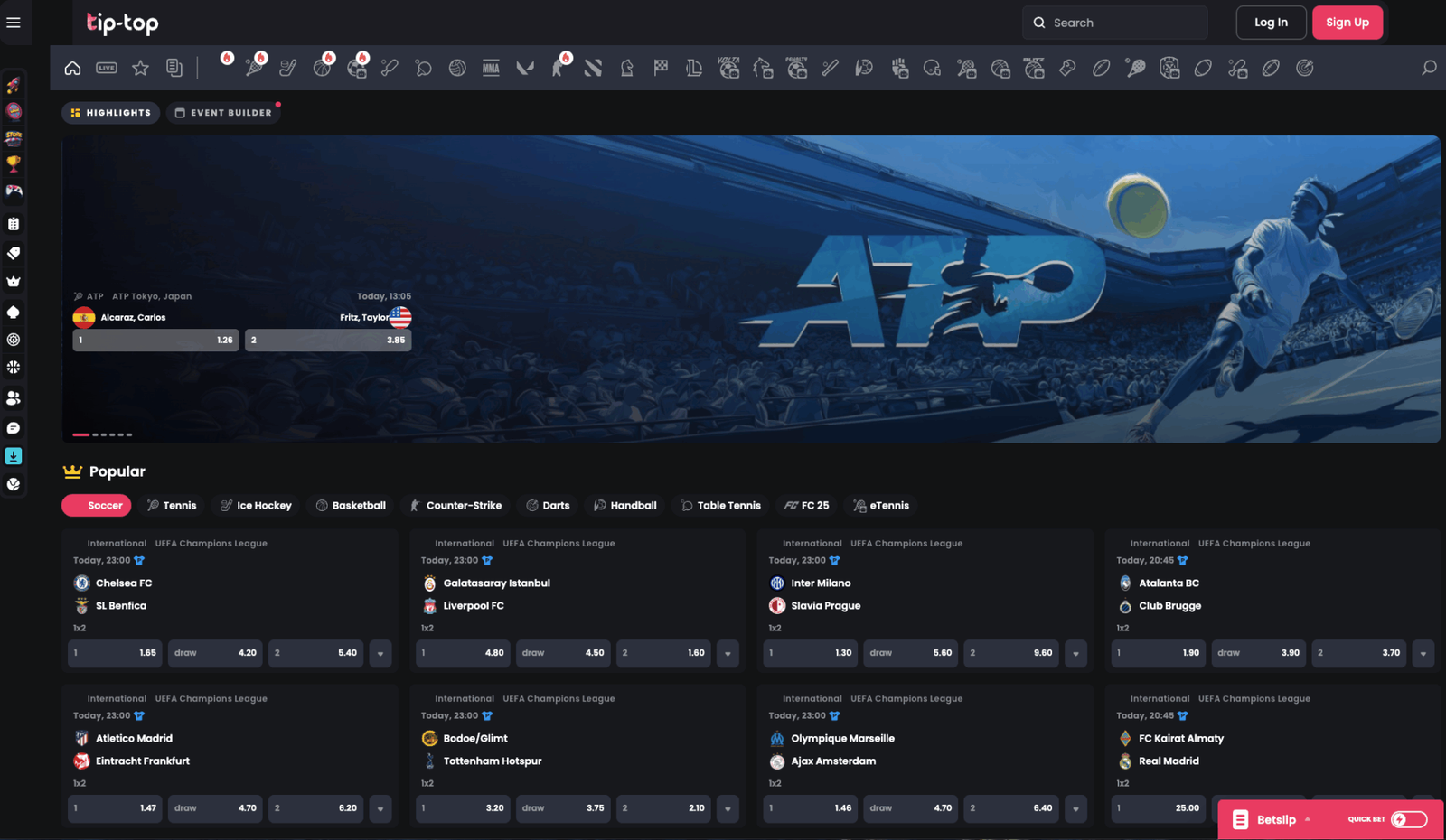Select the Ice Hockey popular tab
This screenshot has height=840, width=1446.
(256, 506)
